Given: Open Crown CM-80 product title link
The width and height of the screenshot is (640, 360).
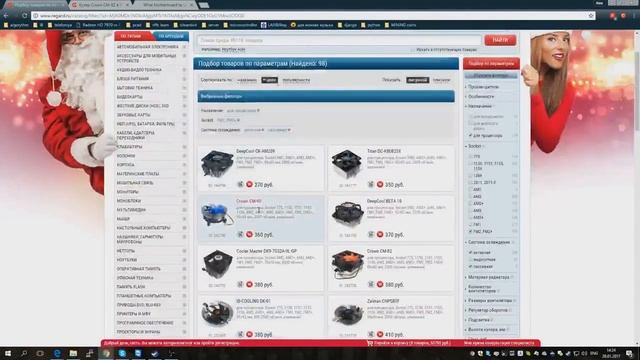Looking at the screenshot, I should tap(249, 201).
